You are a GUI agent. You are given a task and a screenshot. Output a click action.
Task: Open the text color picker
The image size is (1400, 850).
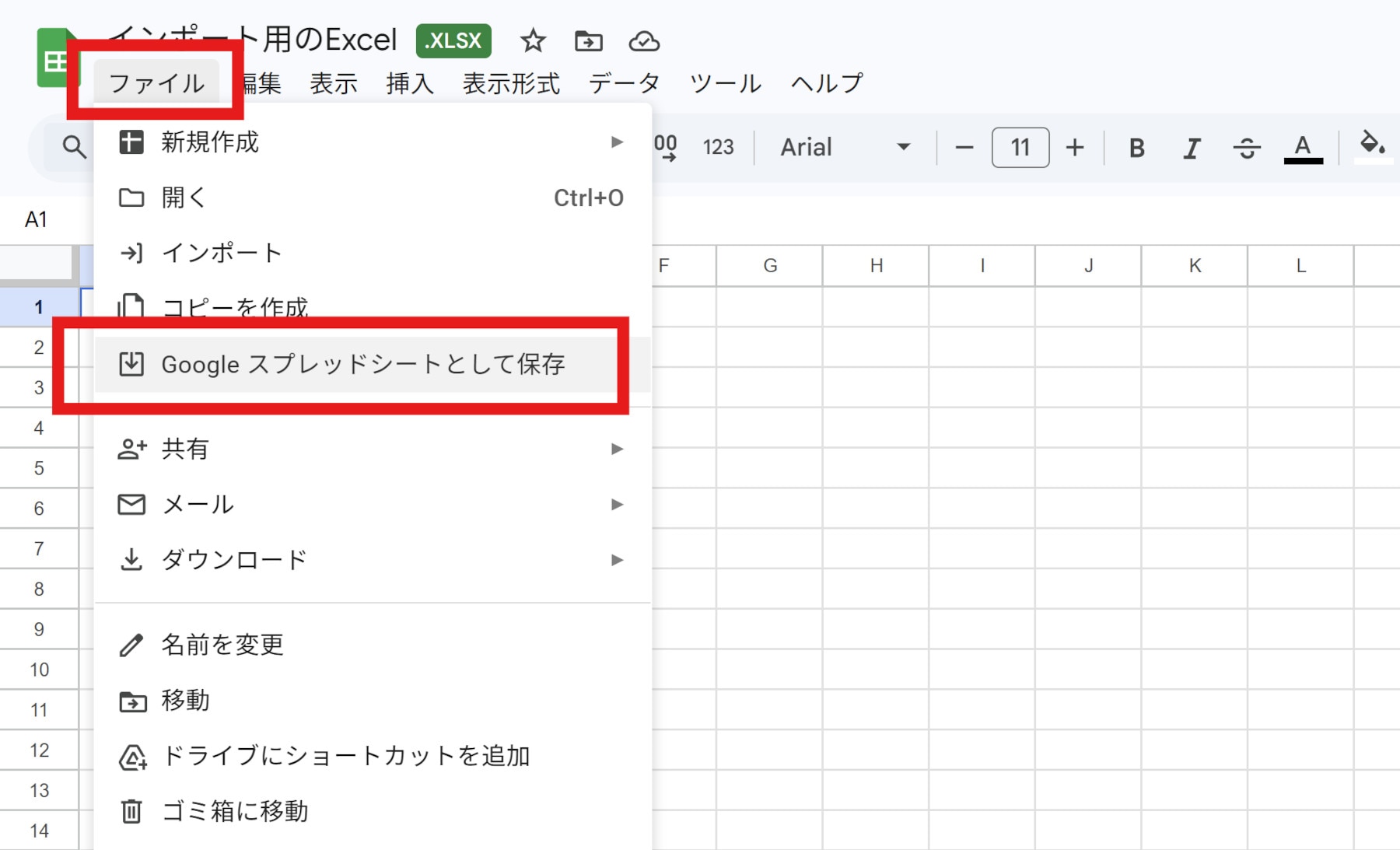[1303, 148]
